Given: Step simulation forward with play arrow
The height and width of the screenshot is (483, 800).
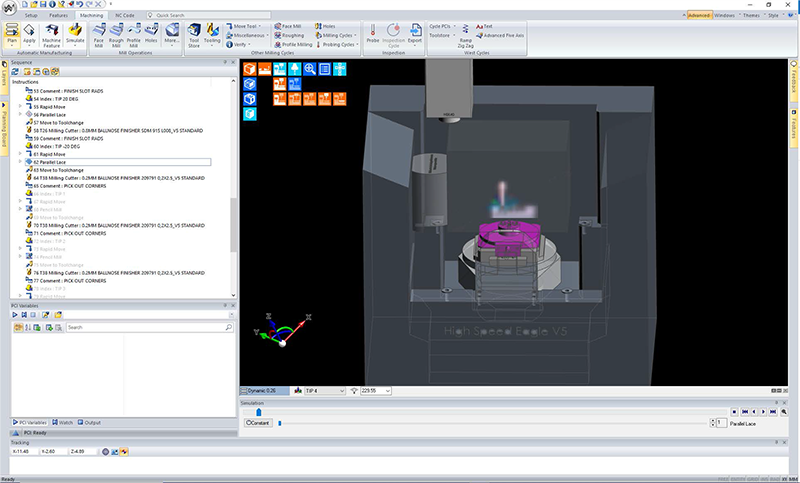Looking at the screenshot, I should (763, 412).
